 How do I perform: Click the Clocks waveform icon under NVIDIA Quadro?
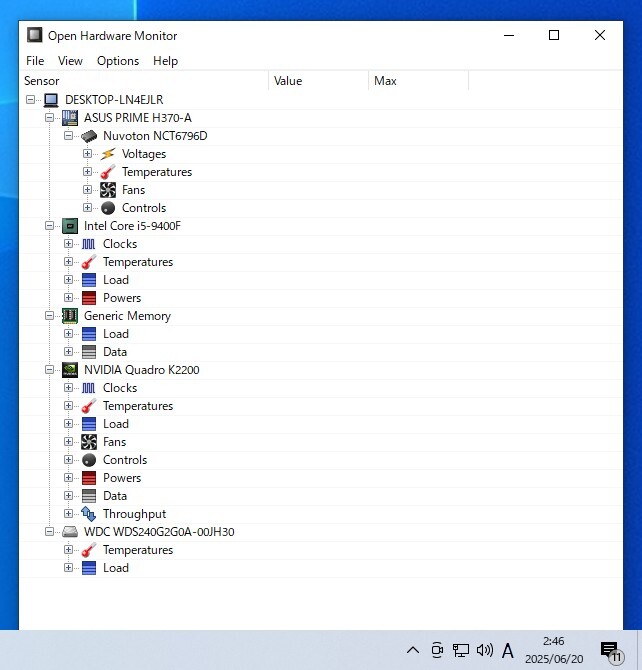pyautogui.click(x=89, y=388)
